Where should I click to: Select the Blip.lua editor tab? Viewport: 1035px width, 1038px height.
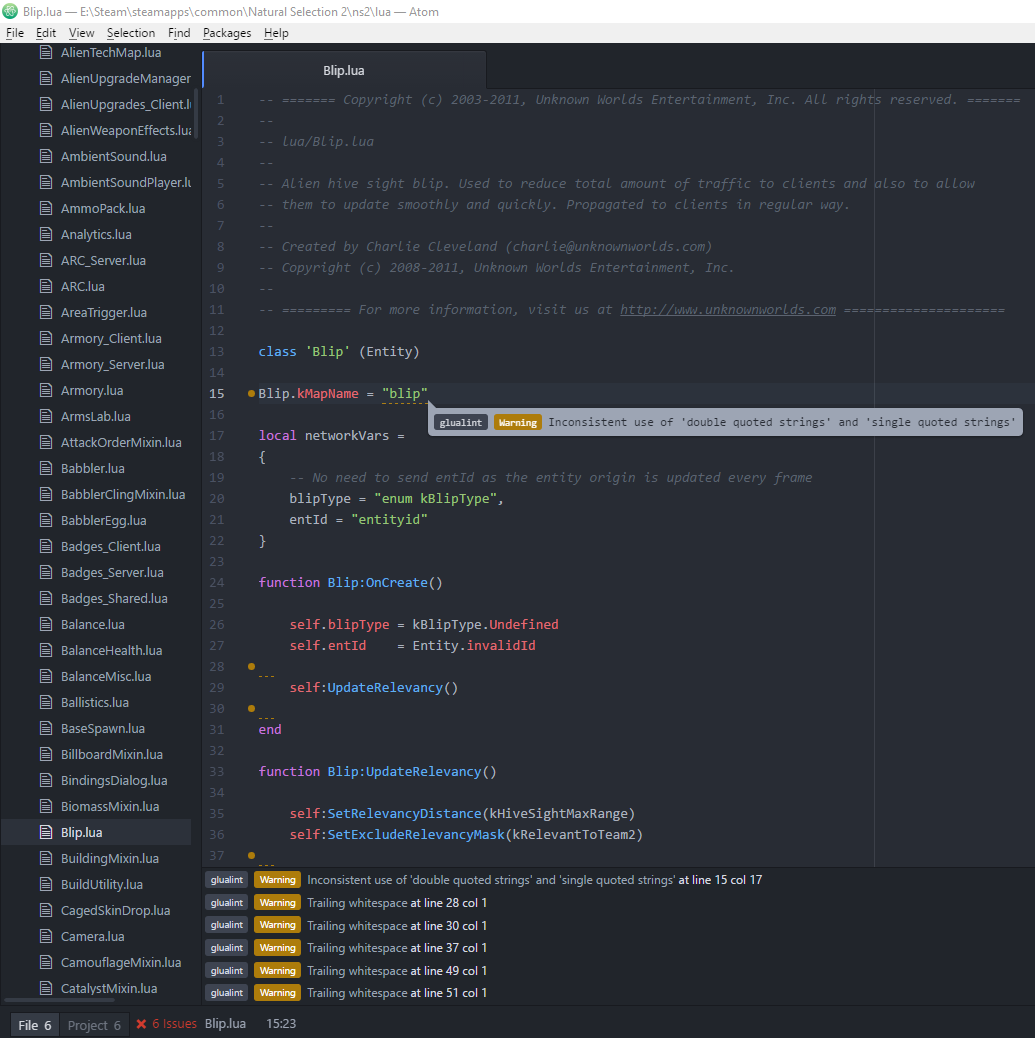click(344, 70)
